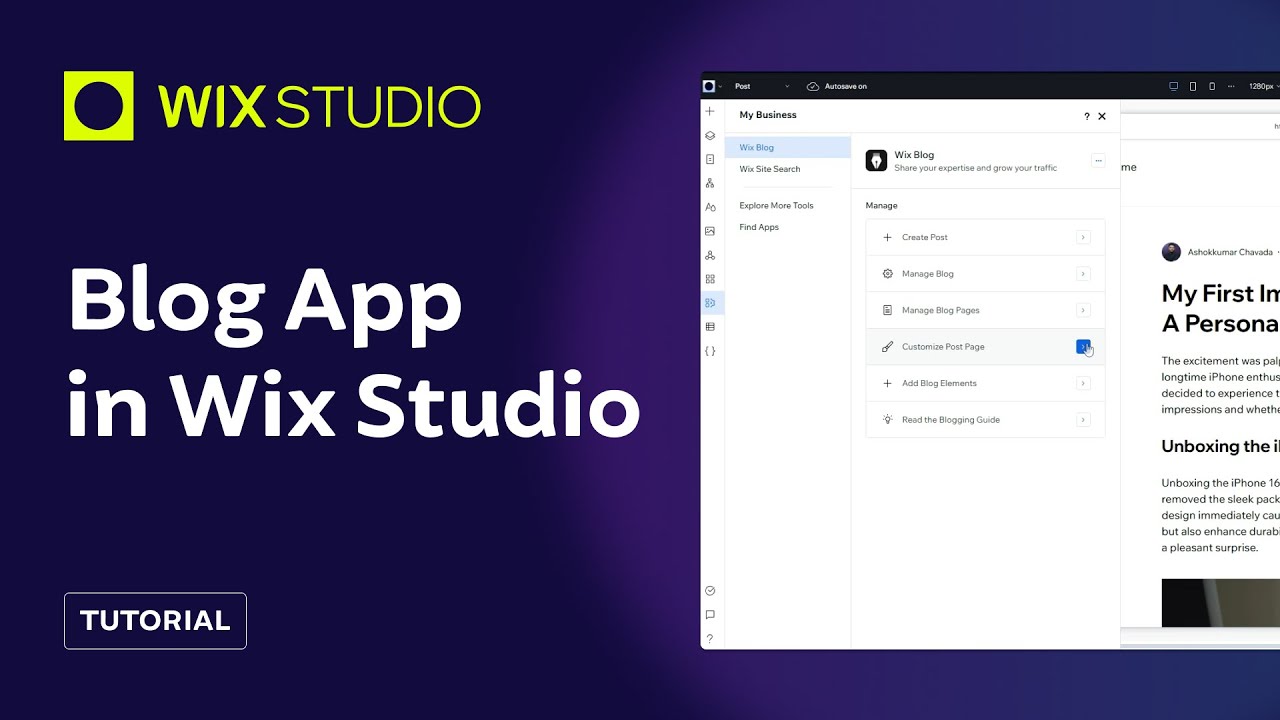The image size is (1280, 720).
Task: Click the lightbulb icon beside Blogging Guide
Action: pyautogui.click(x=887, y=420)
